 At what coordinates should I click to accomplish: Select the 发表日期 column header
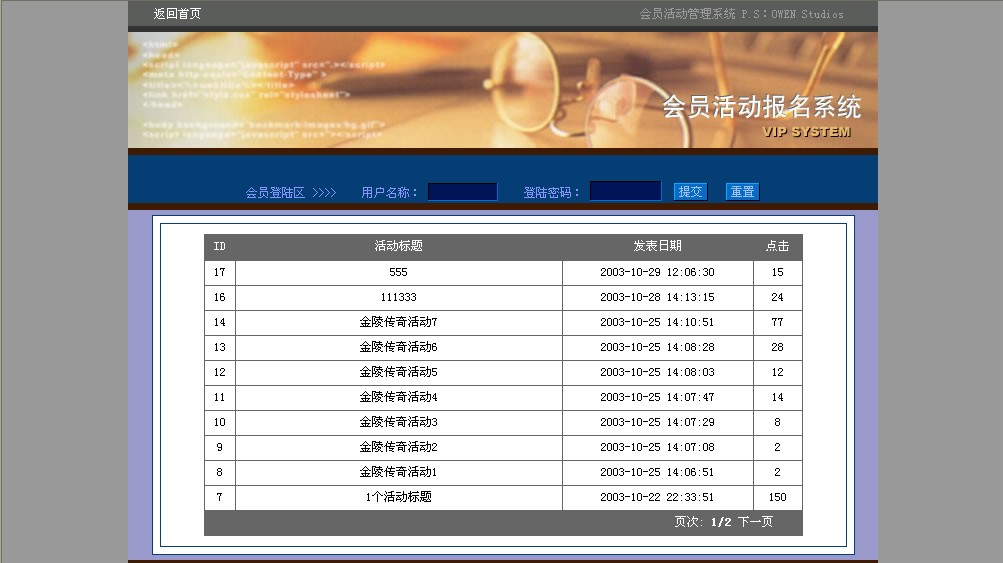658,246
